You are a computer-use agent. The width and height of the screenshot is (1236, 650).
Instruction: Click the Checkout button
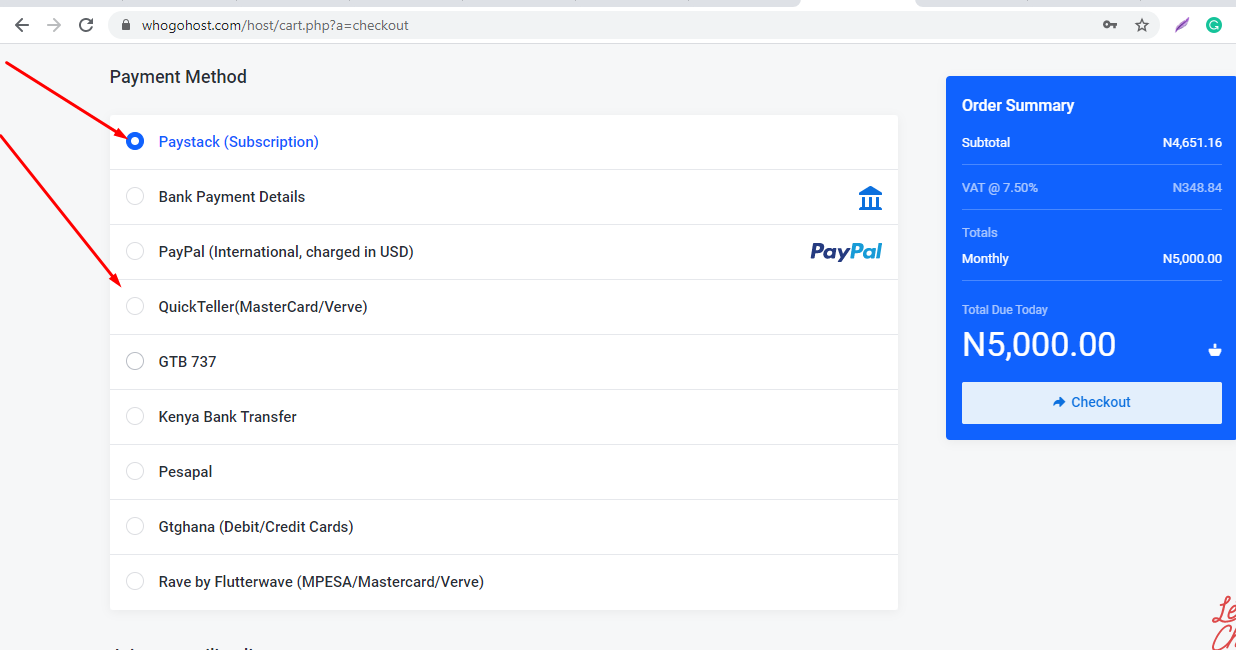click(1092, 403)
